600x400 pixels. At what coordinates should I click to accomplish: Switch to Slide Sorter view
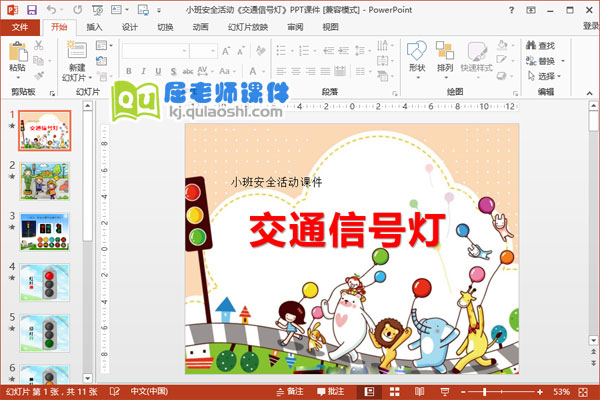[395, 392]
